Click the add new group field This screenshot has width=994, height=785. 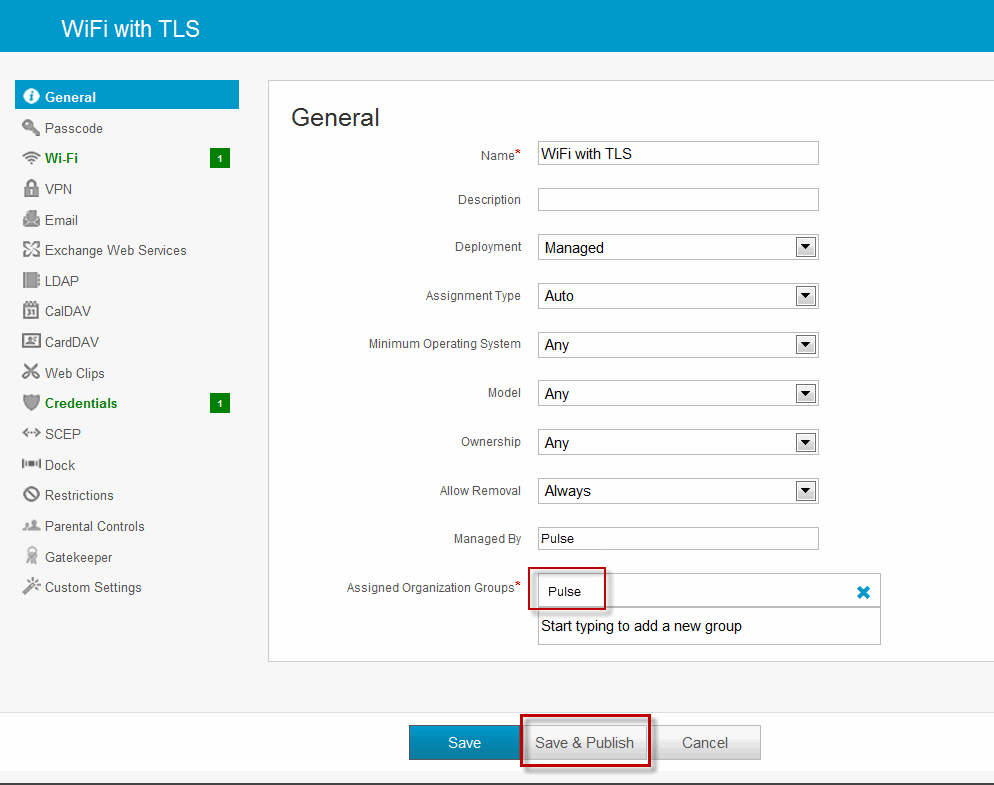[708, 626]
